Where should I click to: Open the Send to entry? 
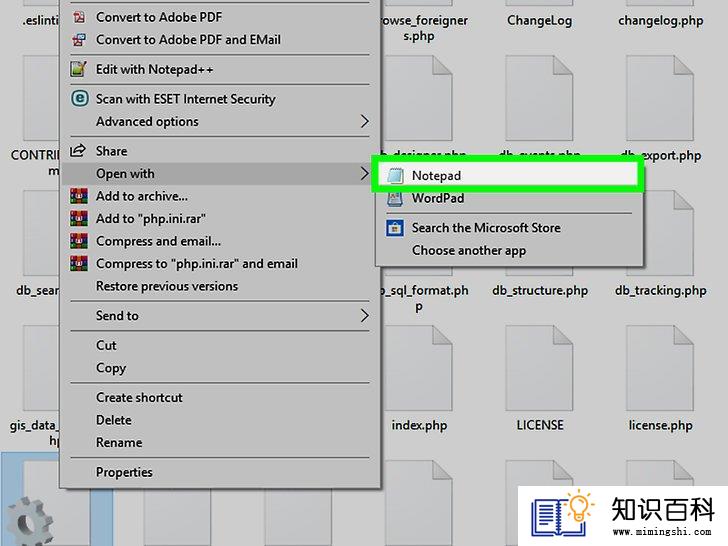tap(221, 316)
